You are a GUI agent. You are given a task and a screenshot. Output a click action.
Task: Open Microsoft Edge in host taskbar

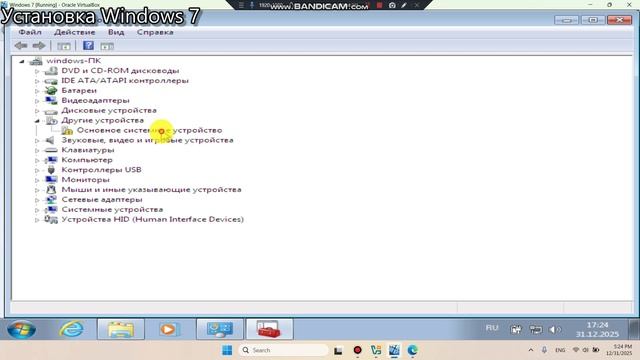click(x=412, y=350)
